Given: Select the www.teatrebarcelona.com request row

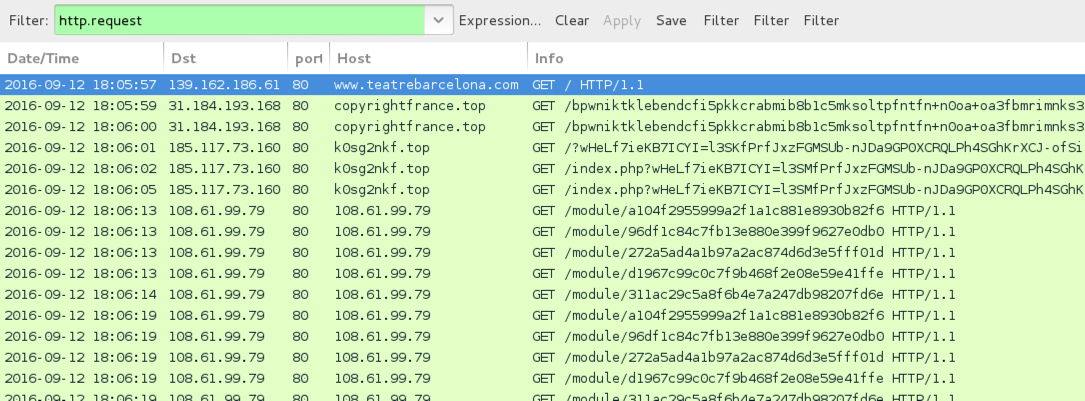Looking at the screenshot, I should tap(426, 85).
